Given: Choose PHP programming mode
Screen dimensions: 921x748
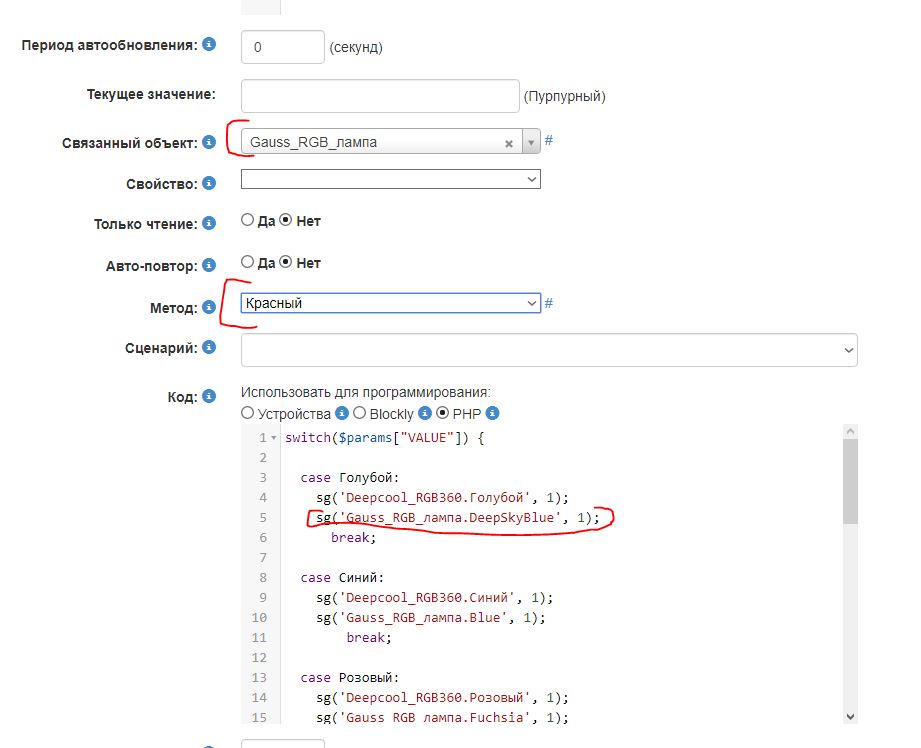Looking at the screenshot, I should (442, 413).
